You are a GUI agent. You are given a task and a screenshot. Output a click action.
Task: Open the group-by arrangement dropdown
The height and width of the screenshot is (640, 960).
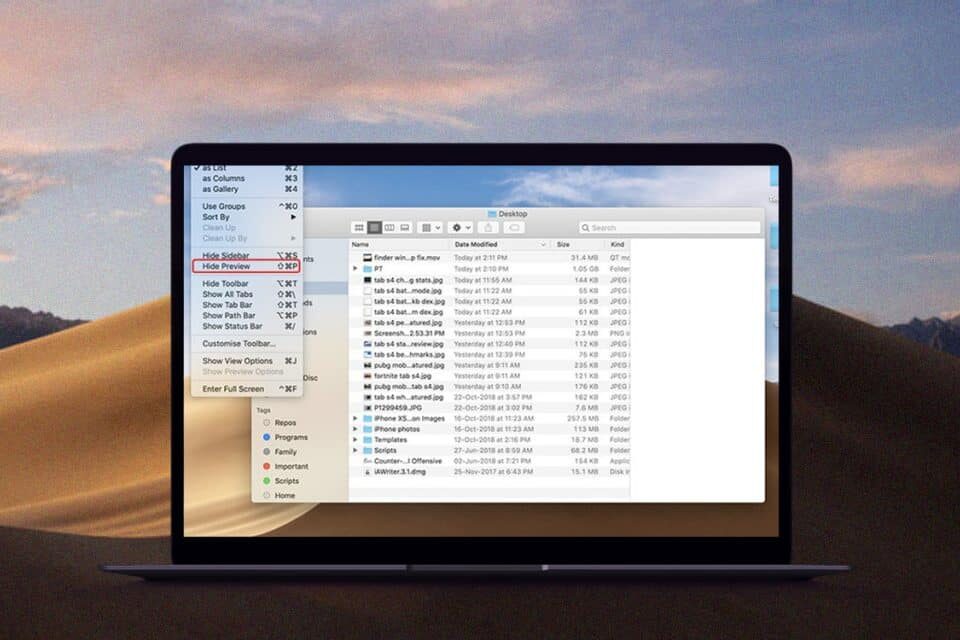(x=430, y=228)
